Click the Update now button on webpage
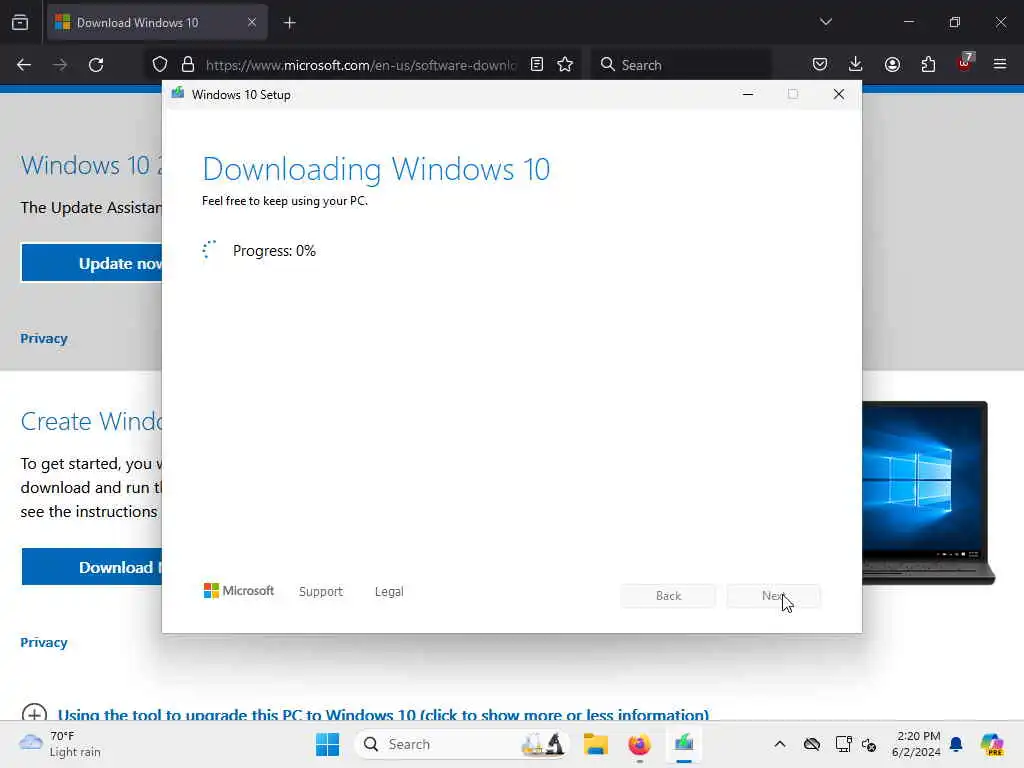The width and height of the screenshot is (1024, 768). pos(91,263)
